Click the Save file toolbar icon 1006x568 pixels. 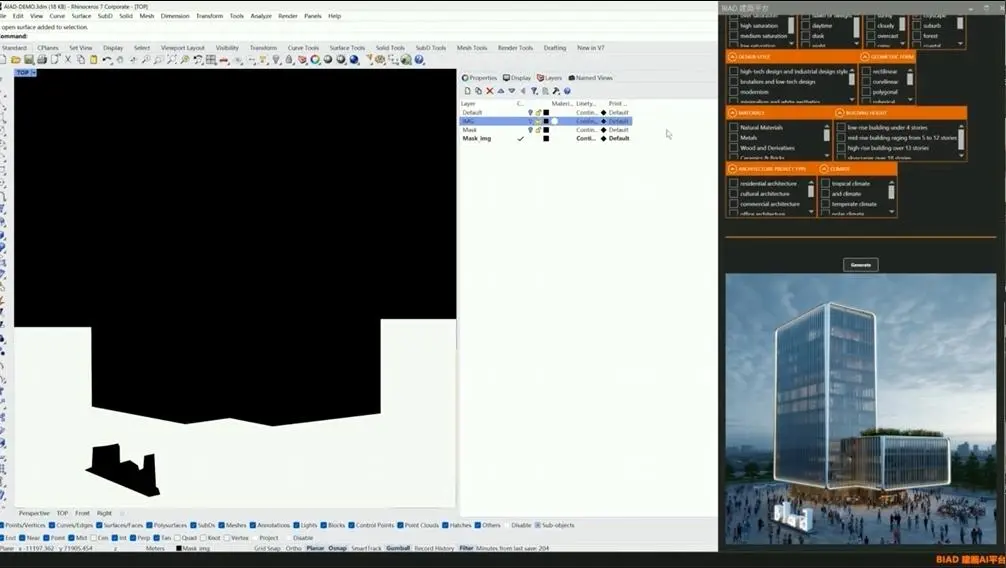pos(28,60)
